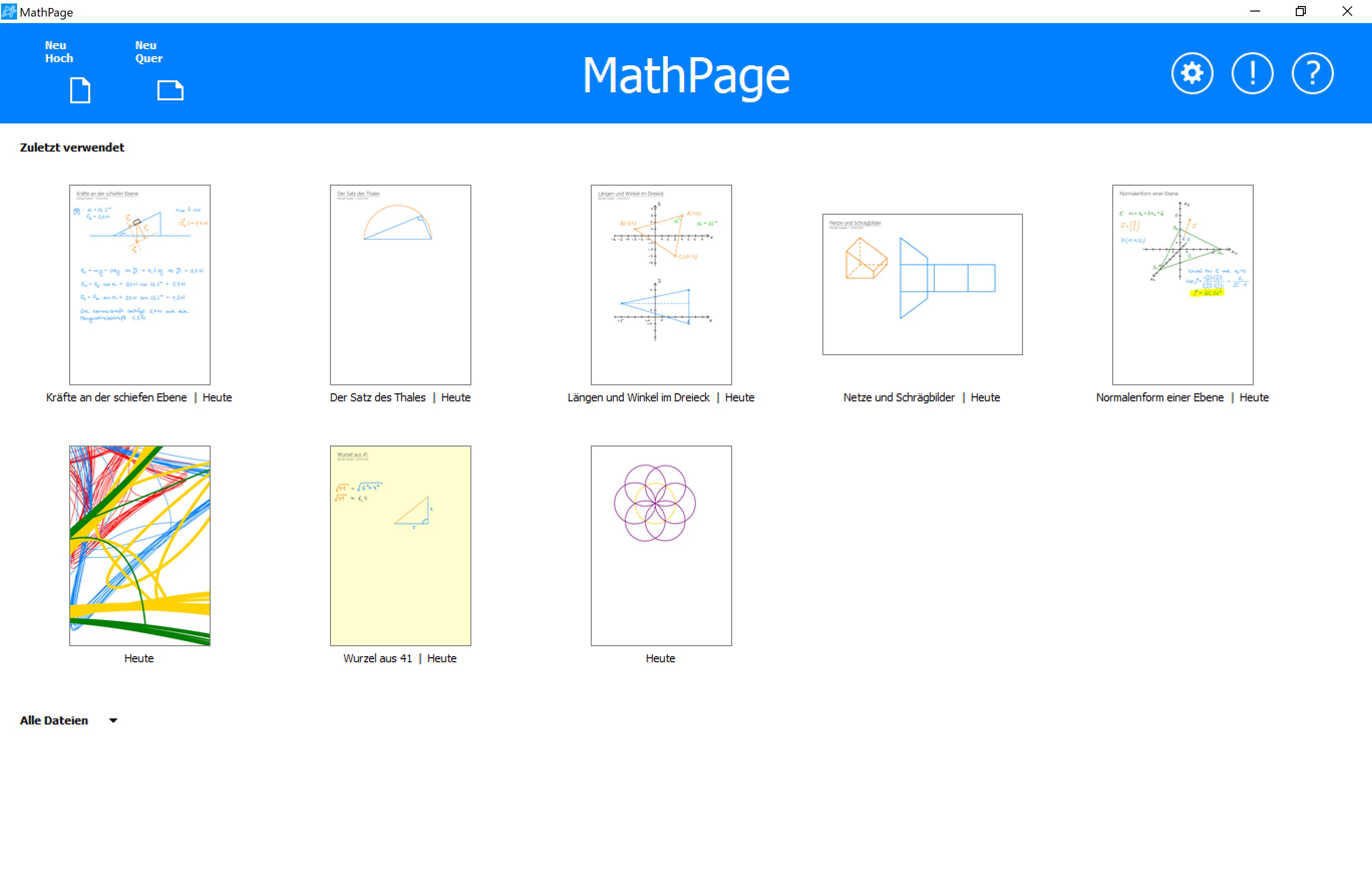Open Normalenform einer Ebene thumbnail
1372x875 pixels.
click(1182, 284)
